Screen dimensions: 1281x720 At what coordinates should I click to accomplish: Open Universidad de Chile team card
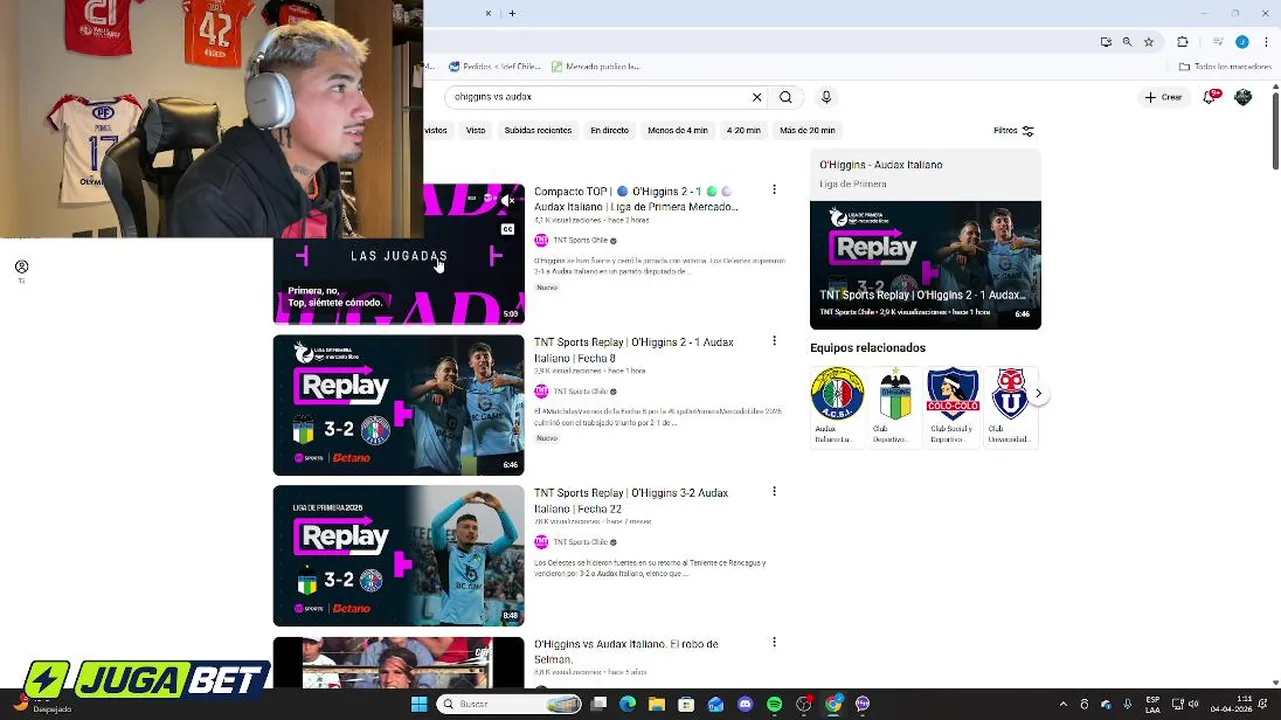1010,406
